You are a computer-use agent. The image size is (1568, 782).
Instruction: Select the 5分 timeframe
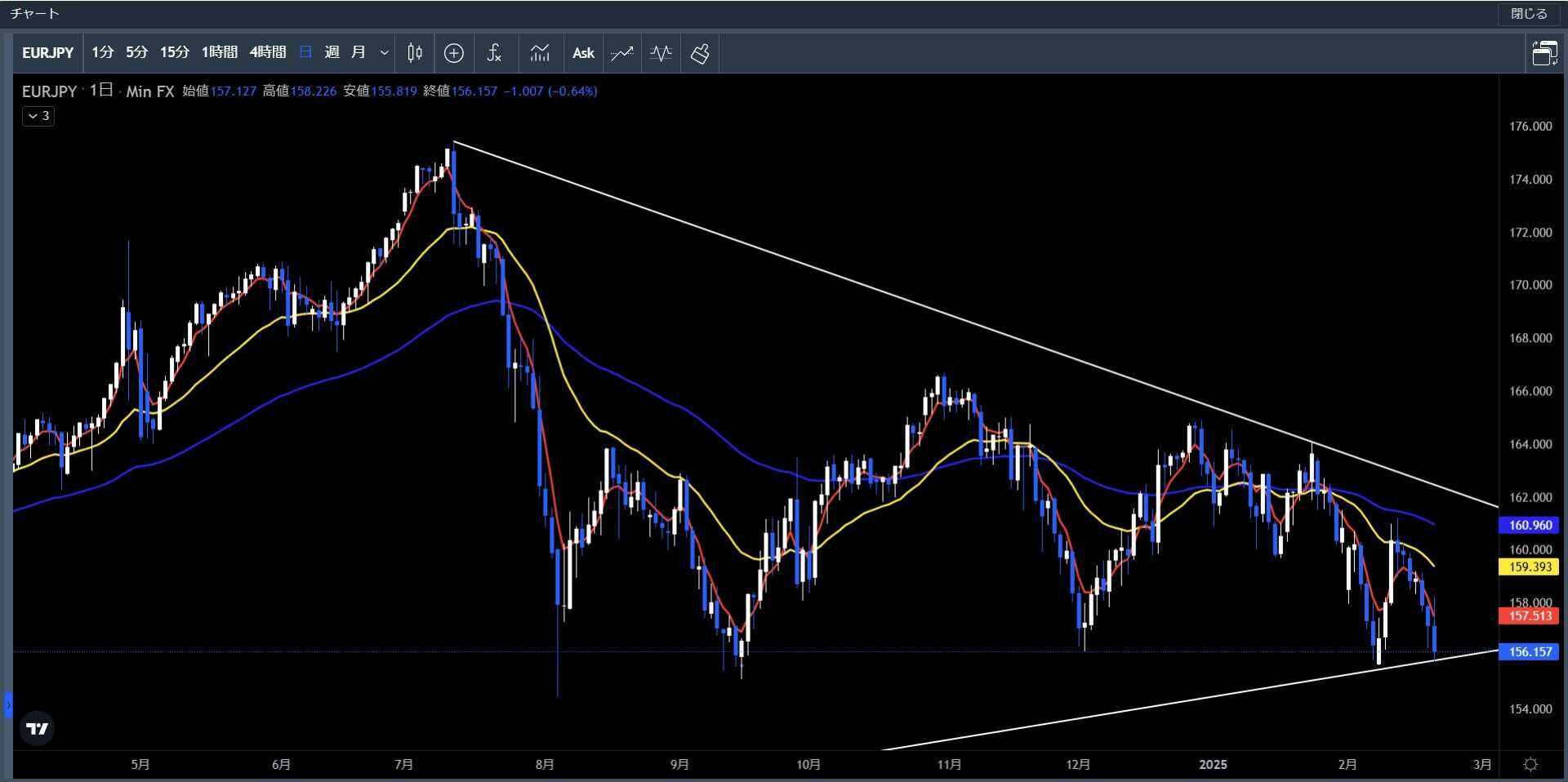tap(136, 53)
